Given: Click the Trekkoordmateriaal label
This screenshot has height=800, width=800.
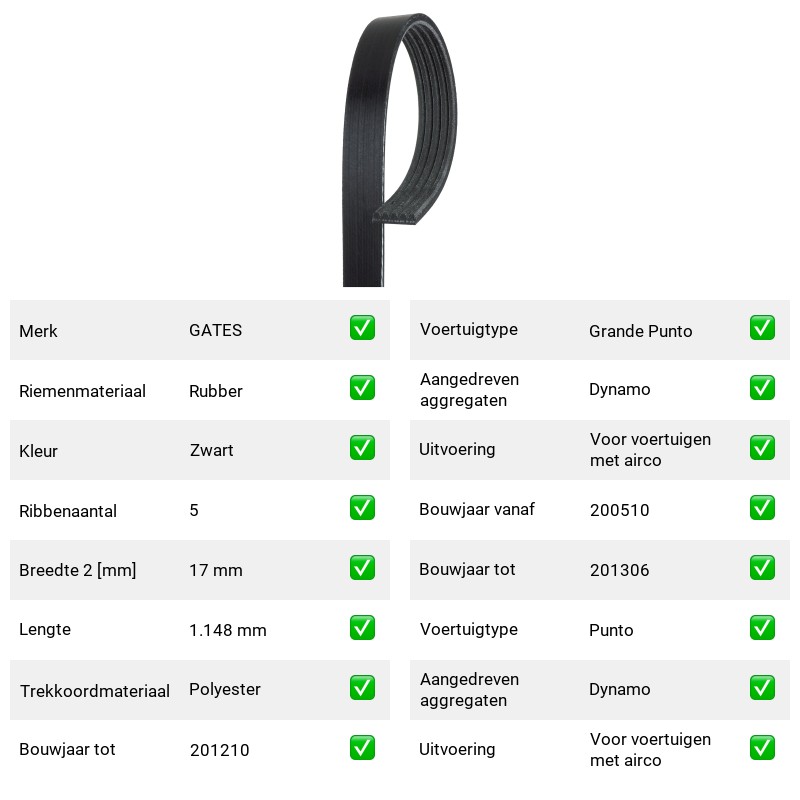Looking at the screenshot, I should tap(94, 691).
